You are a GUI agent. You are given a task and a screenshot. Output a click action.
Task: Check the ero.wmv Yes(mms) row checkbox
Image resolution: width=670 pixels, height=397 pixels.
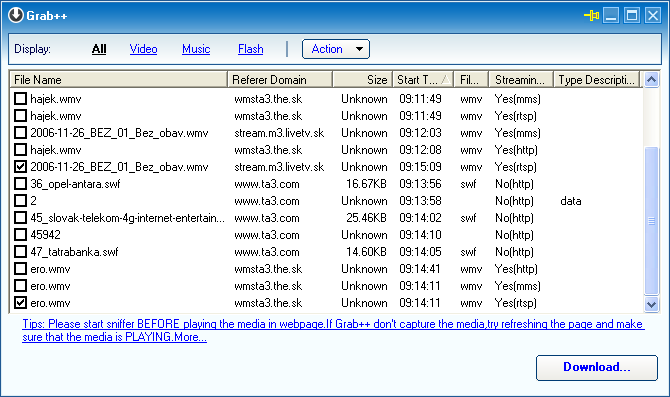[x=20, y=286]
